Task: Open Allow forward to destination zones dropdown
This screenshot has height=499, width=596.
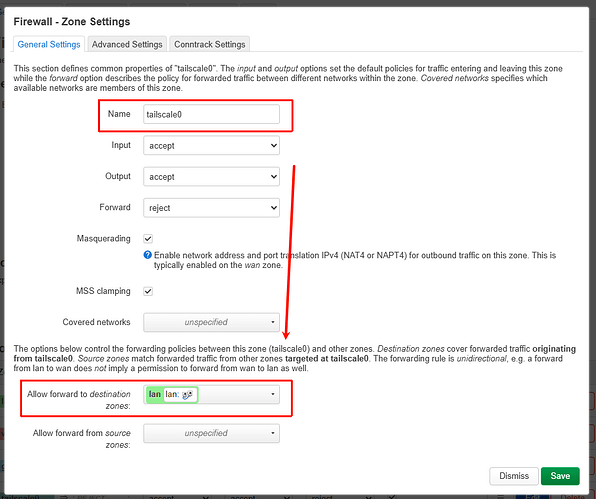Action: tap(211, 394)
